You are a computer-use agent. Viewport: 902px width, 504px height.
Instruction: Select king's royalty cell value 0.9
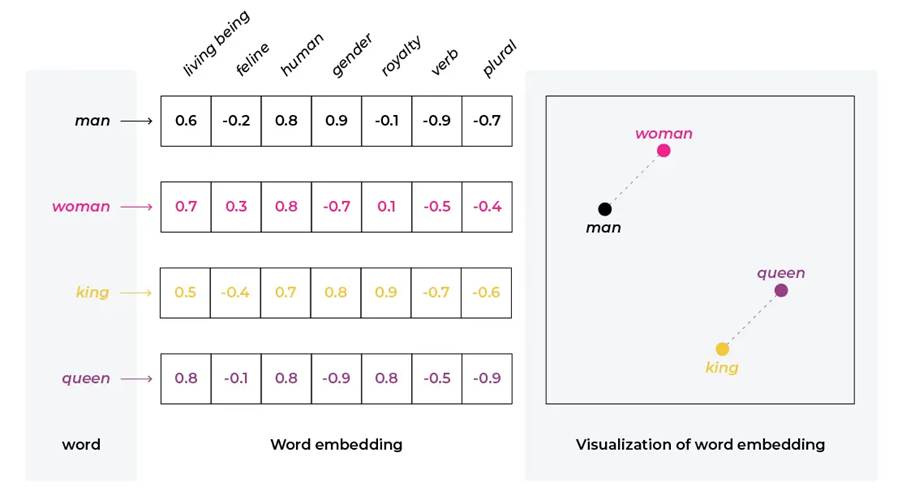pyautogui.click(x=386, y=292)
